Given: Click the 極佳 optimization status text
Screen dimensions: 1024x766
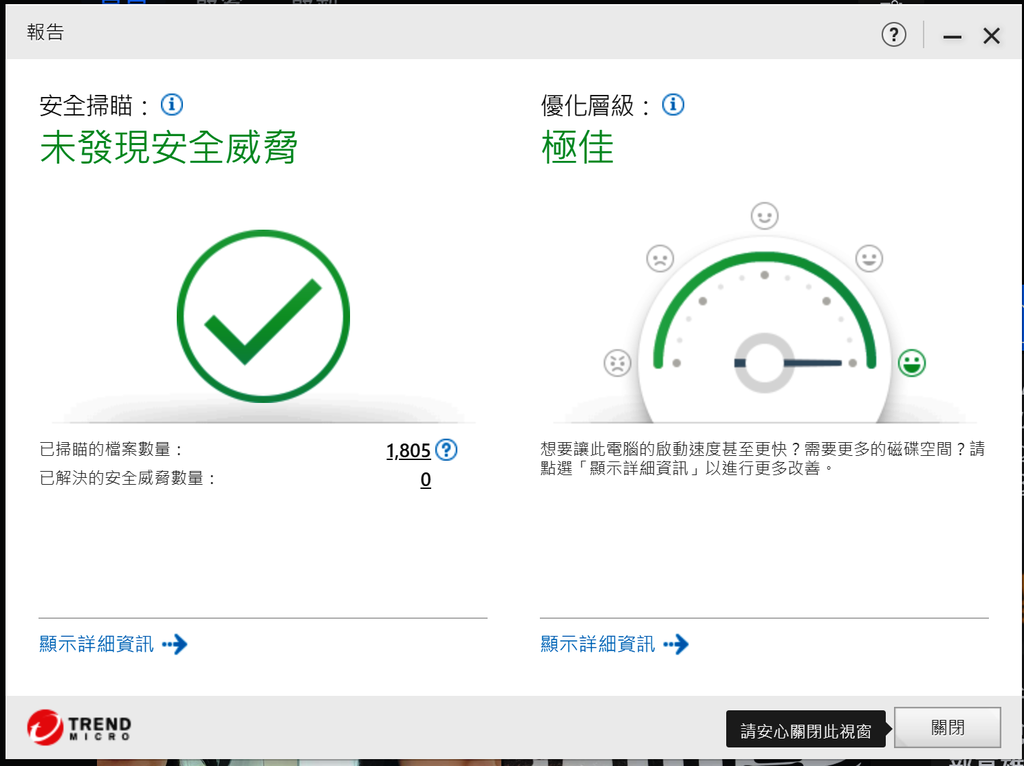Looking at the screenshot, I should coord(577,147).
